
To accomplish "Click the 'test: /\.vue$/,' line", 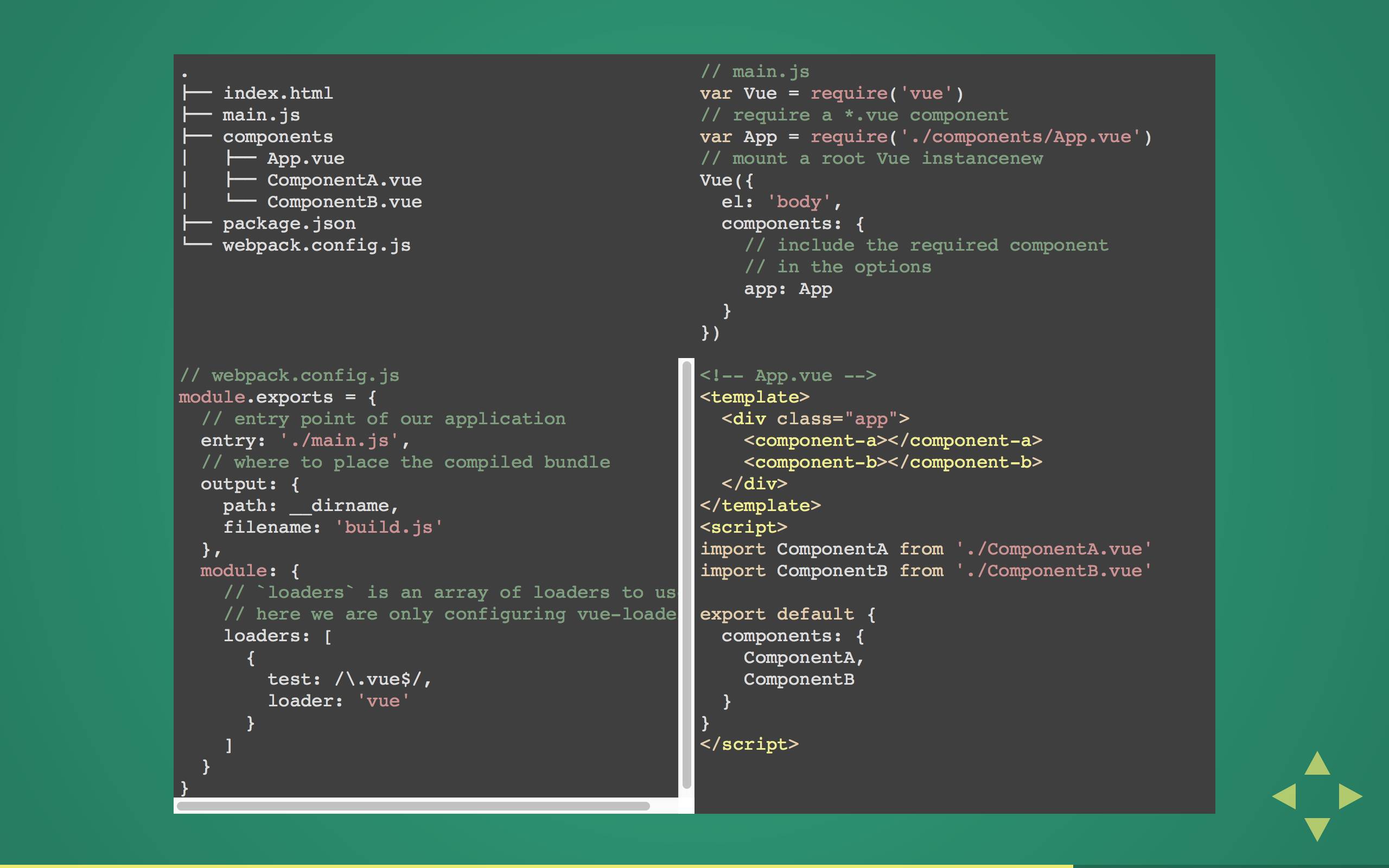I will [349, 680].
